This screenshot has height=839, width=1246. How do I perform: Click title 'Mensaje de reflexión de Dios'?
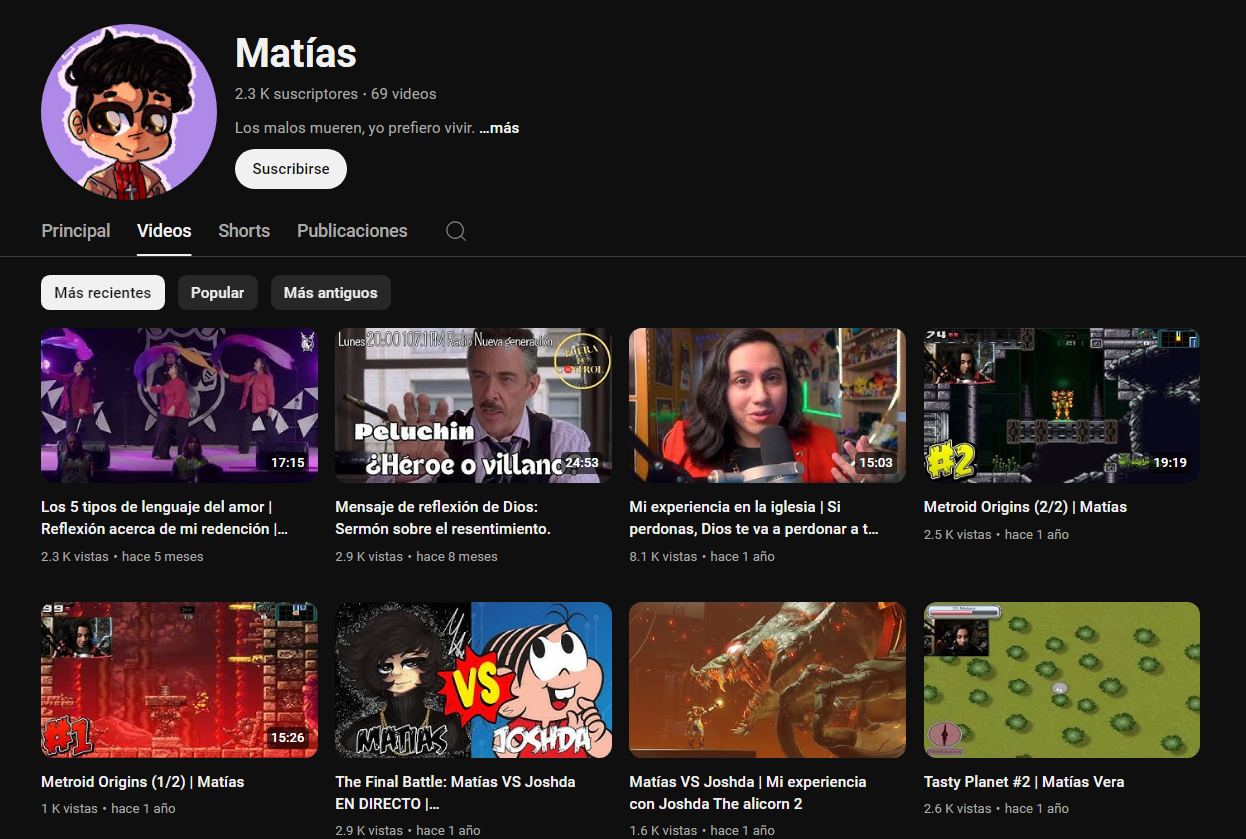(x=444, y=518)
